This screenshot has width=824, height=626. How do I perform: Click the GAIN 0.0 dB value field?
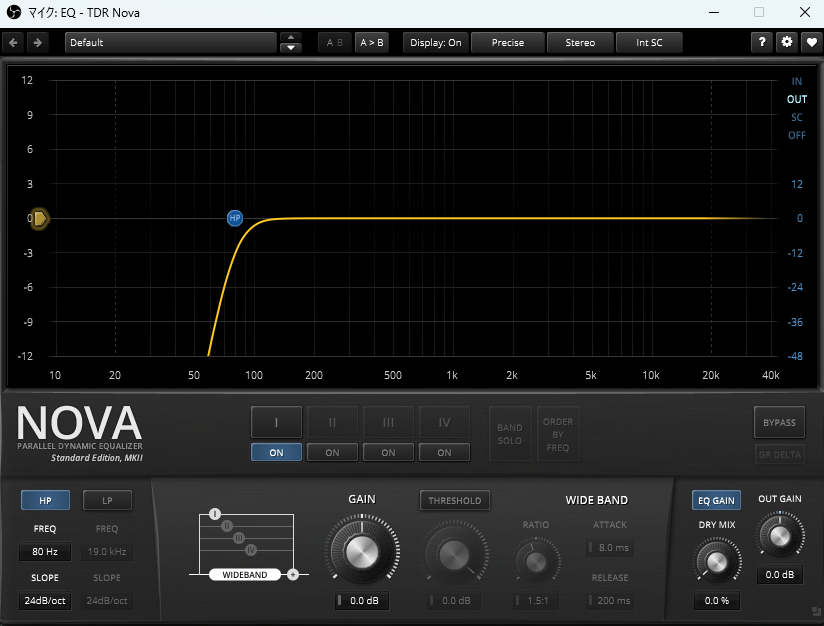pyautogui.click(x=362, y=600)
